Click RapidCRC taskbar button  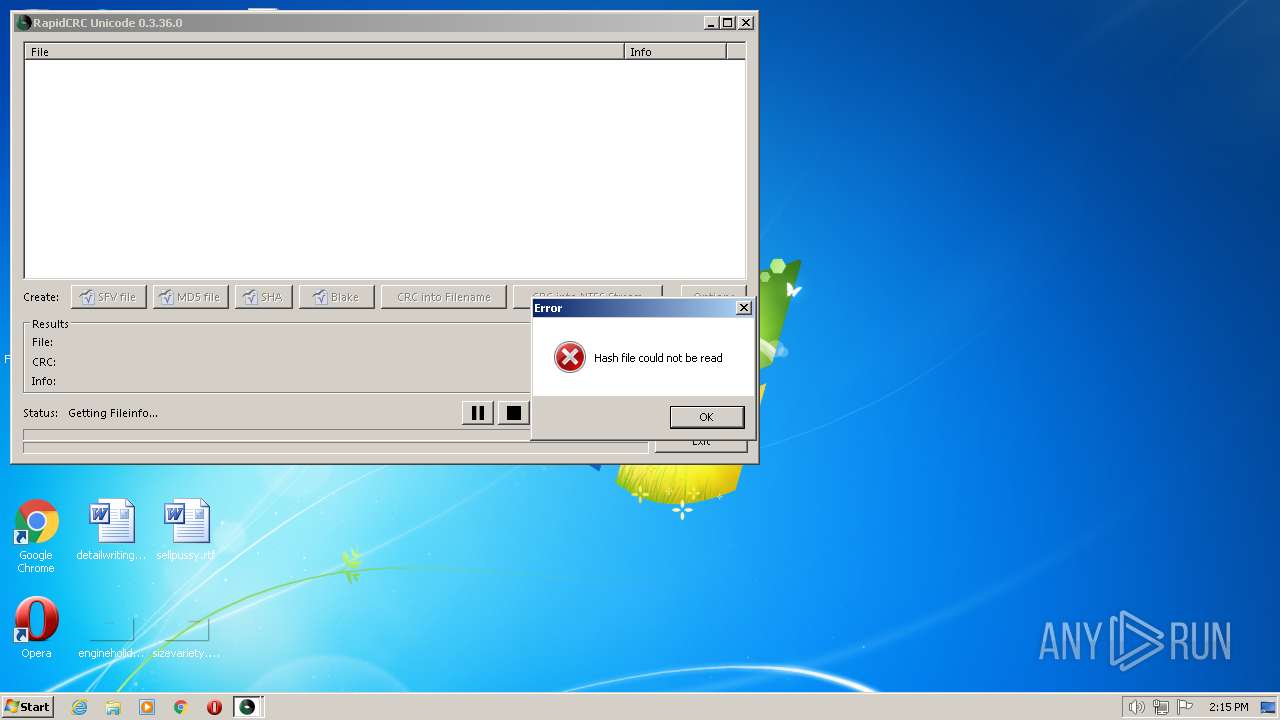pos(248,707)
